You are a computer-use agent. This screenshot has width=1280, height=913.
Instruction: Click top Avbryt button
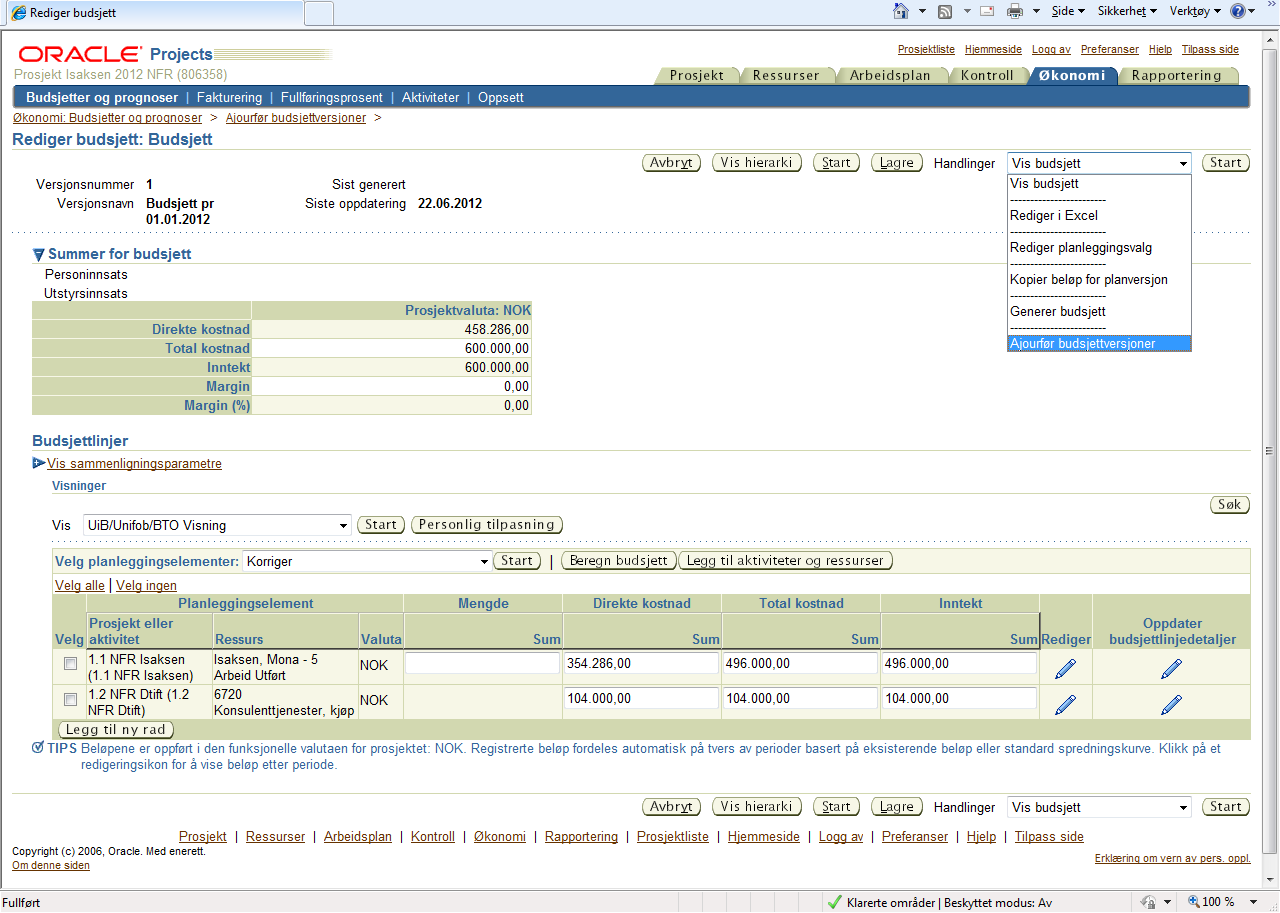click(671, 163)
